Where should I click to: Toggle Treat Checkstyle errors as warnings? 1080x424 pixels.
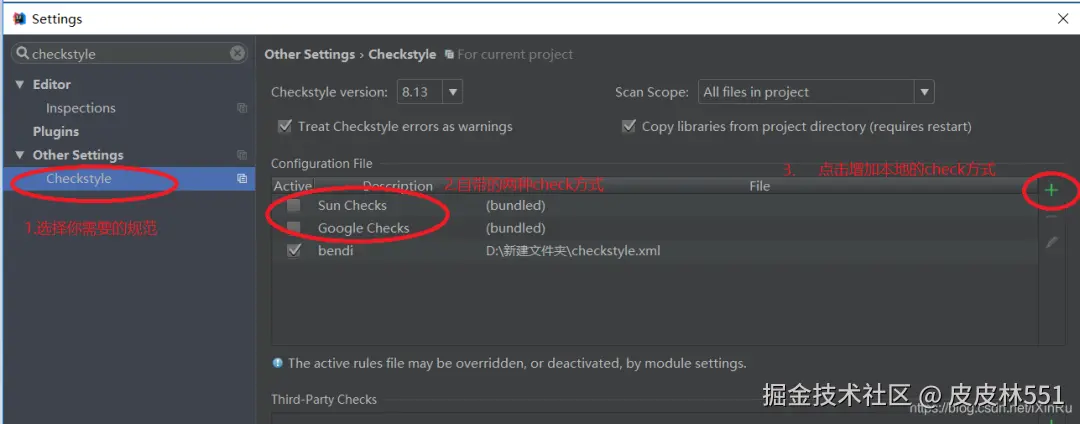284,127
